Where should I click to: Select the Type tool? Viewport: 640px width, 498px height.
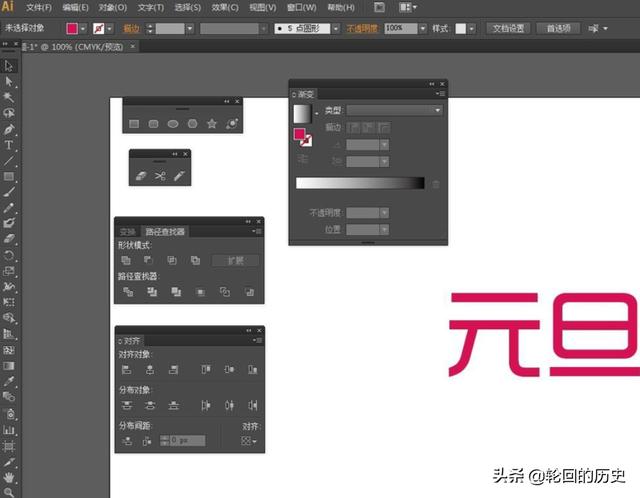(x=9, y=145)
